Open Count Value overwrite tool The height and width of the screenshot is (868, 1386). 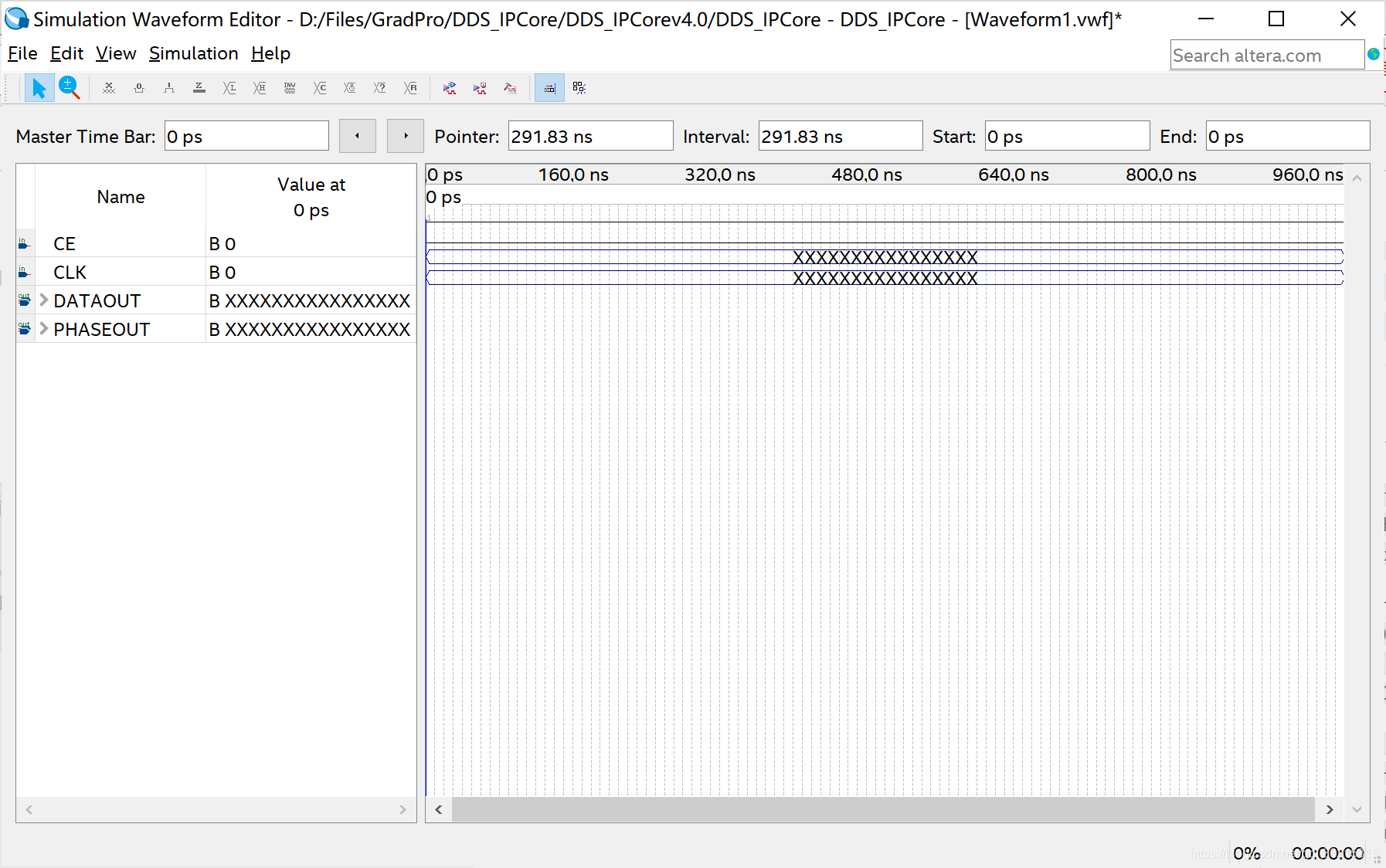point(320,88)
